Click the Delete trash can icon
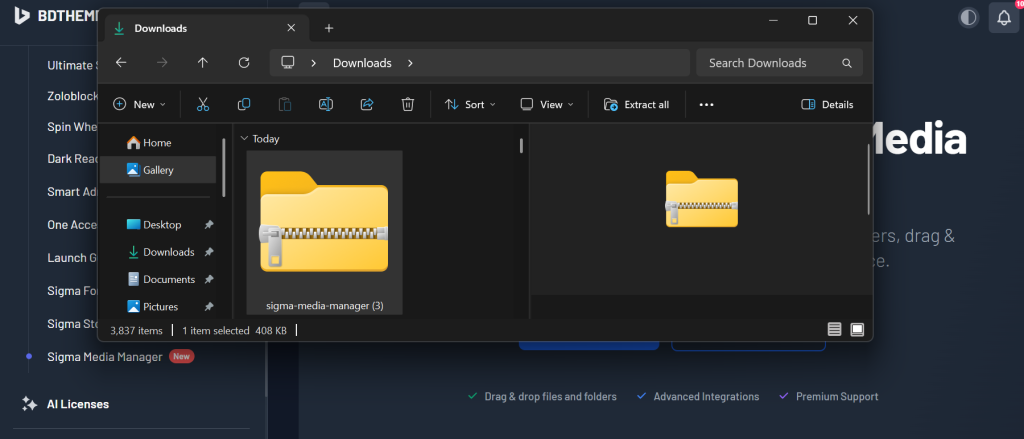This screenshot has width=1024, height=439. pyautogui.click(x=408, y=105)
